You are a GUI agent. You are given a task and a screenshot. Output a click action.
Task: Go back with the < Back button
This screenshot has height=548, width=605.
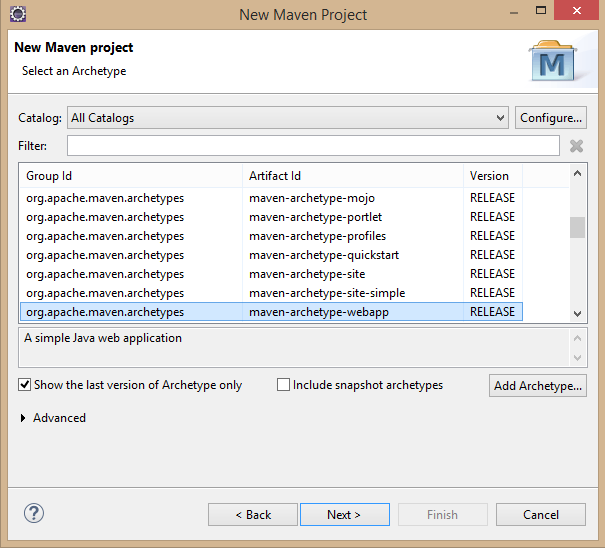pos(253,514)
